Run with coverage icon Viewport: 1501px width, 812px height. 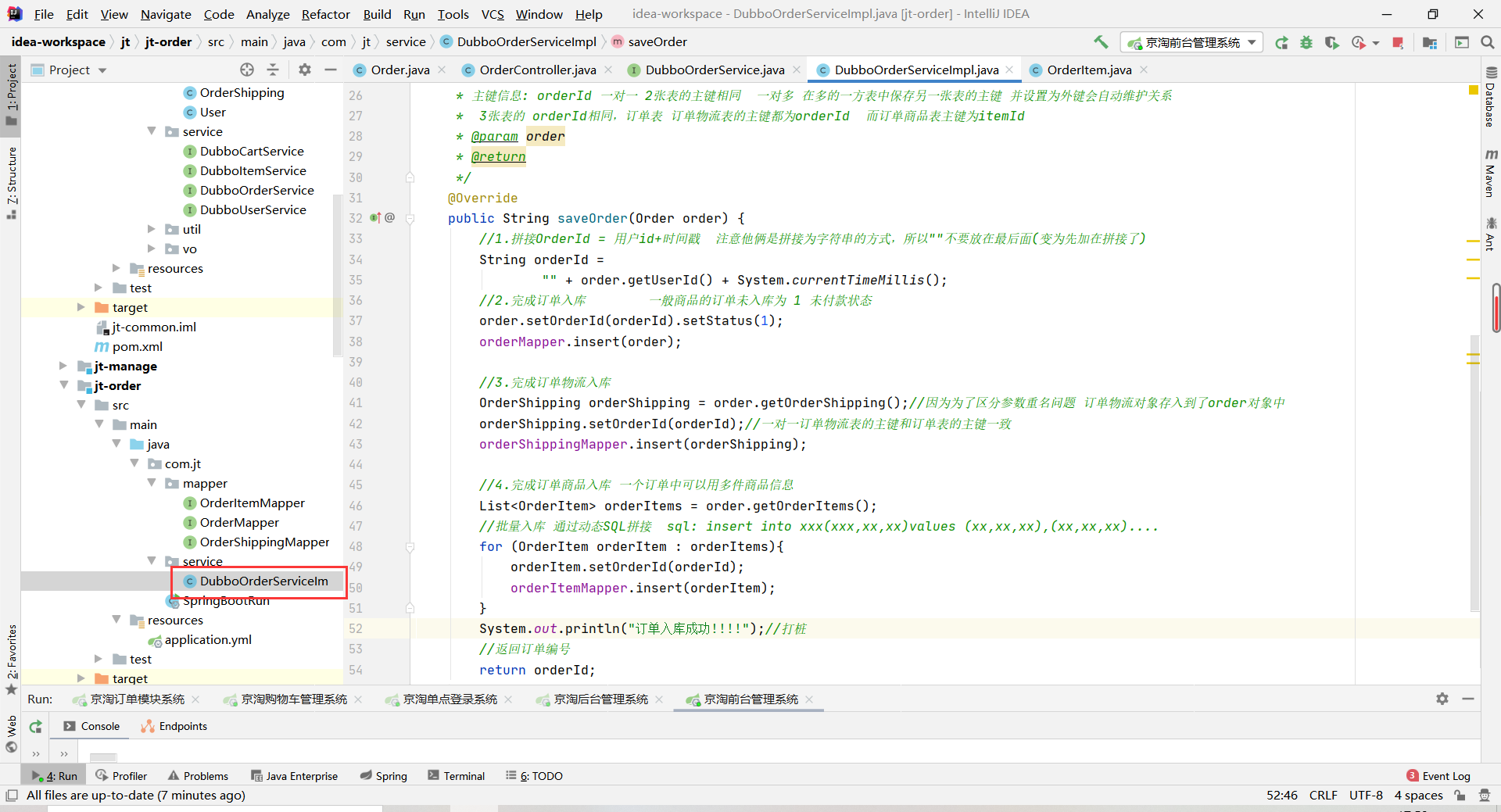pyautogui.click(x=1331, y=42)
